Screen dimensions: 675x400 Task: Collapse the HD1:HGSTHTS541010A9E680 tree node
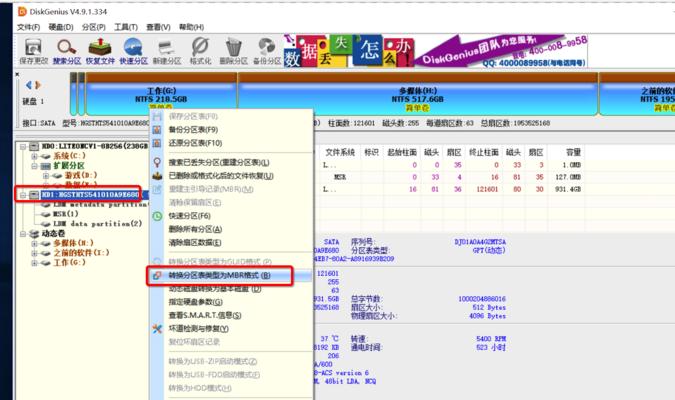coord(23,195)
